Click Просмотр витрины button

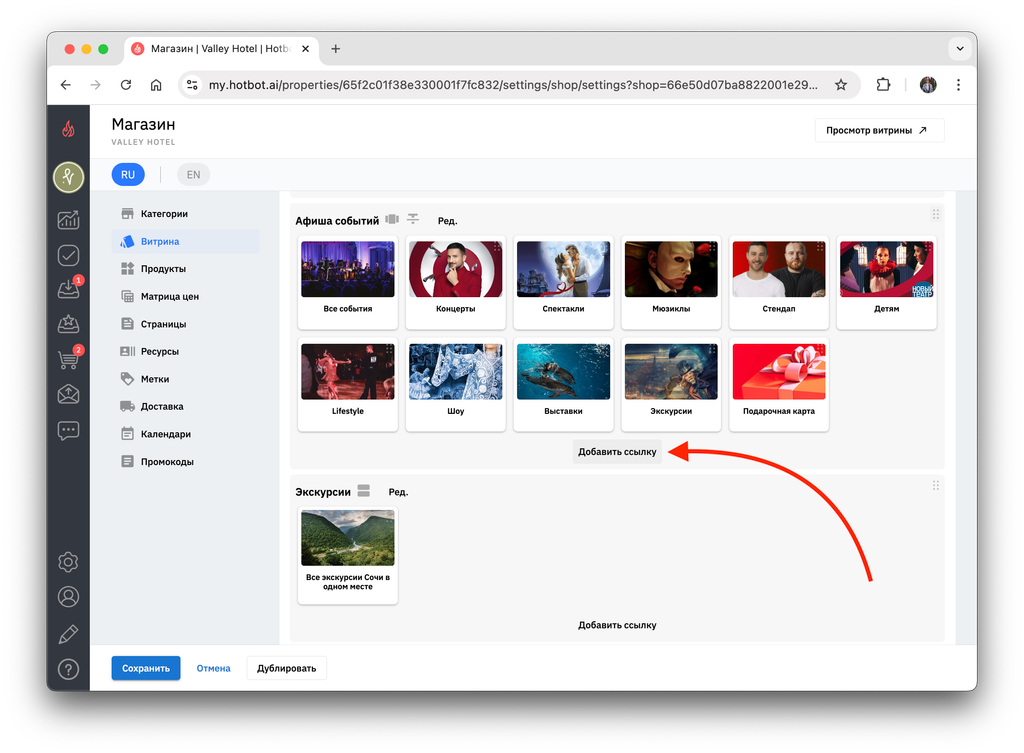click(x=879, y=130)
